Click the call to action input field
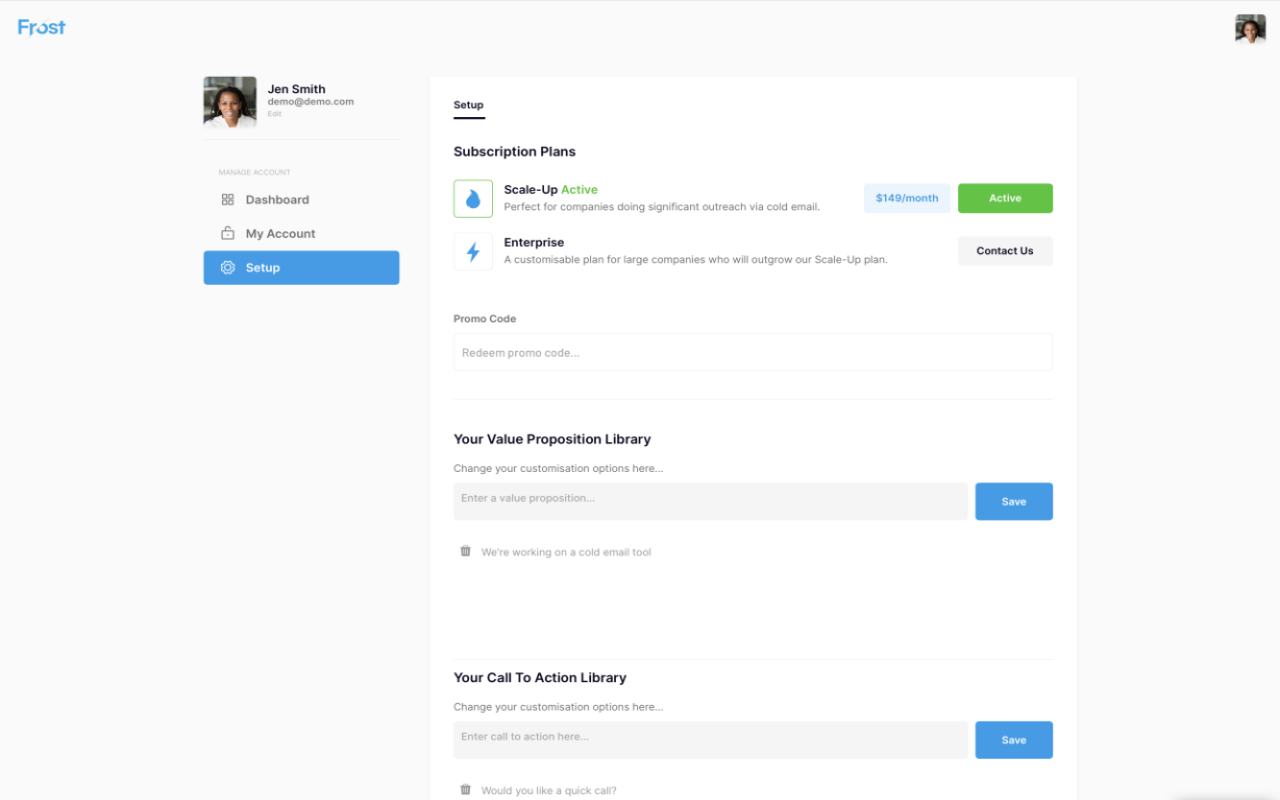This screenshot has height=800, width=1280. (x=711, y=740)
